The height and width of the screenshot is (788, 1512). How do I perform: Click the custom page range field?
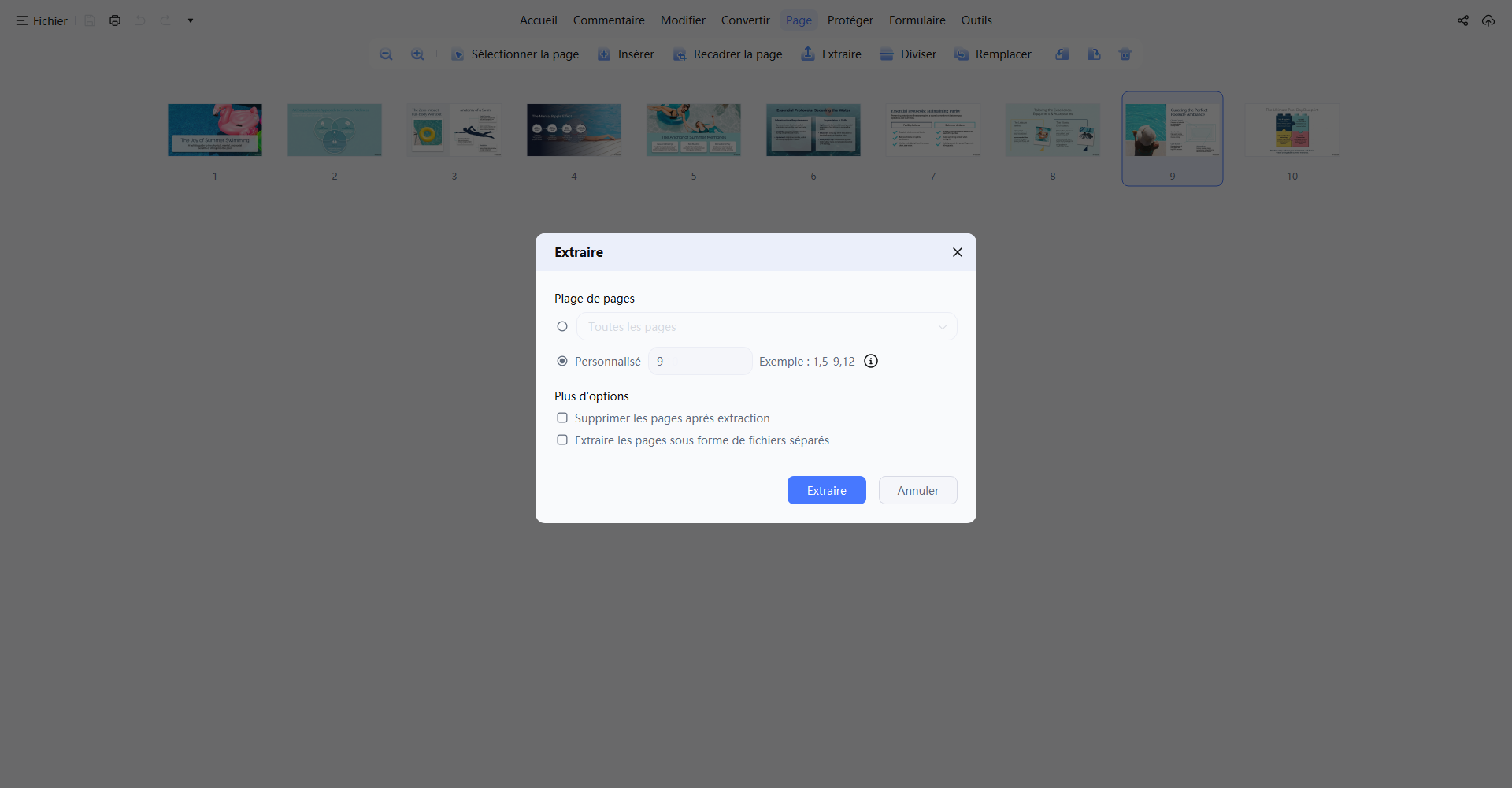pos(700,361)
